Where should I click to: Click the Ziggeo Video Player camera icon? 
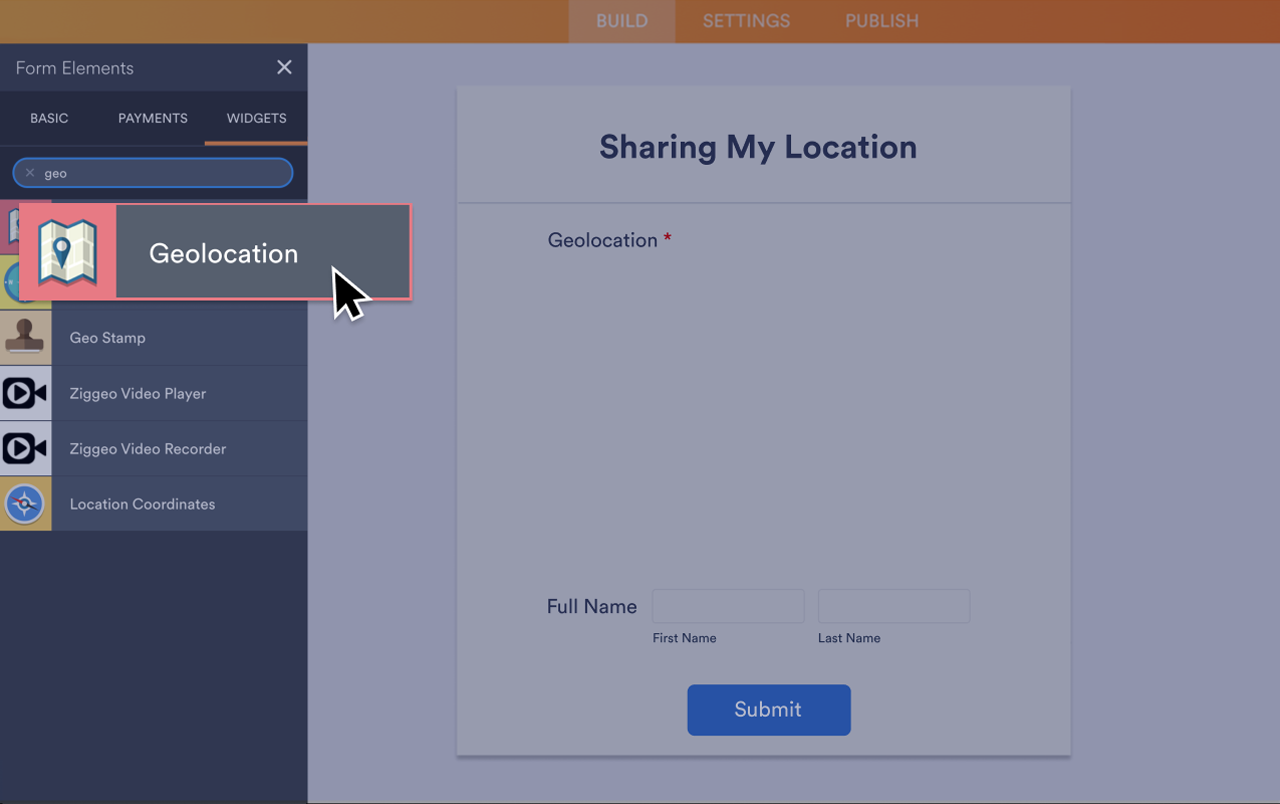[24, 393]
